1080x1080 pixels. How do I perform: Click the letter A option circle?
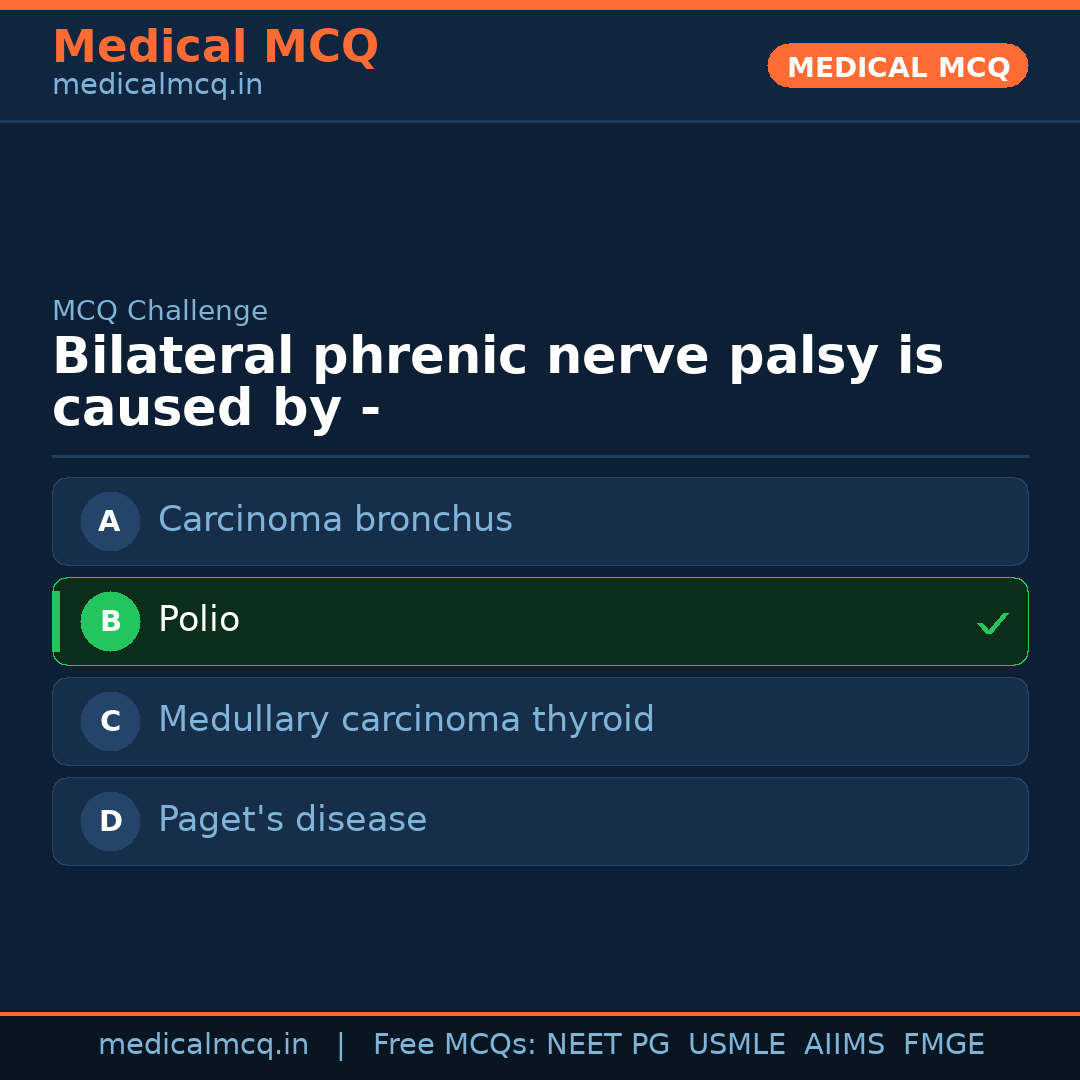110,521
